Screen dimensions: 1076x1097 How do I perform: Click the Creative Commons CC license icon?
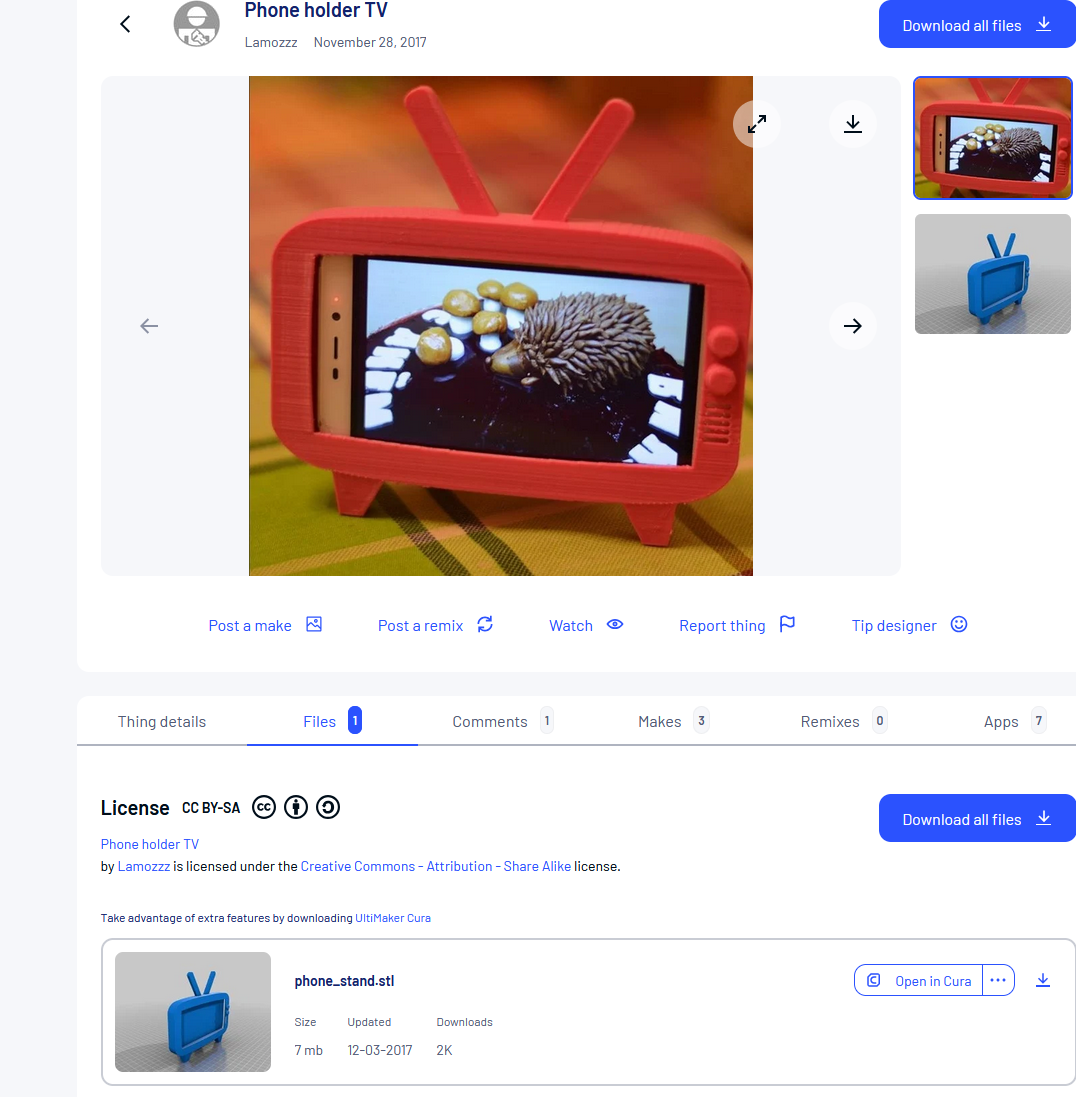tap(264, 807)
